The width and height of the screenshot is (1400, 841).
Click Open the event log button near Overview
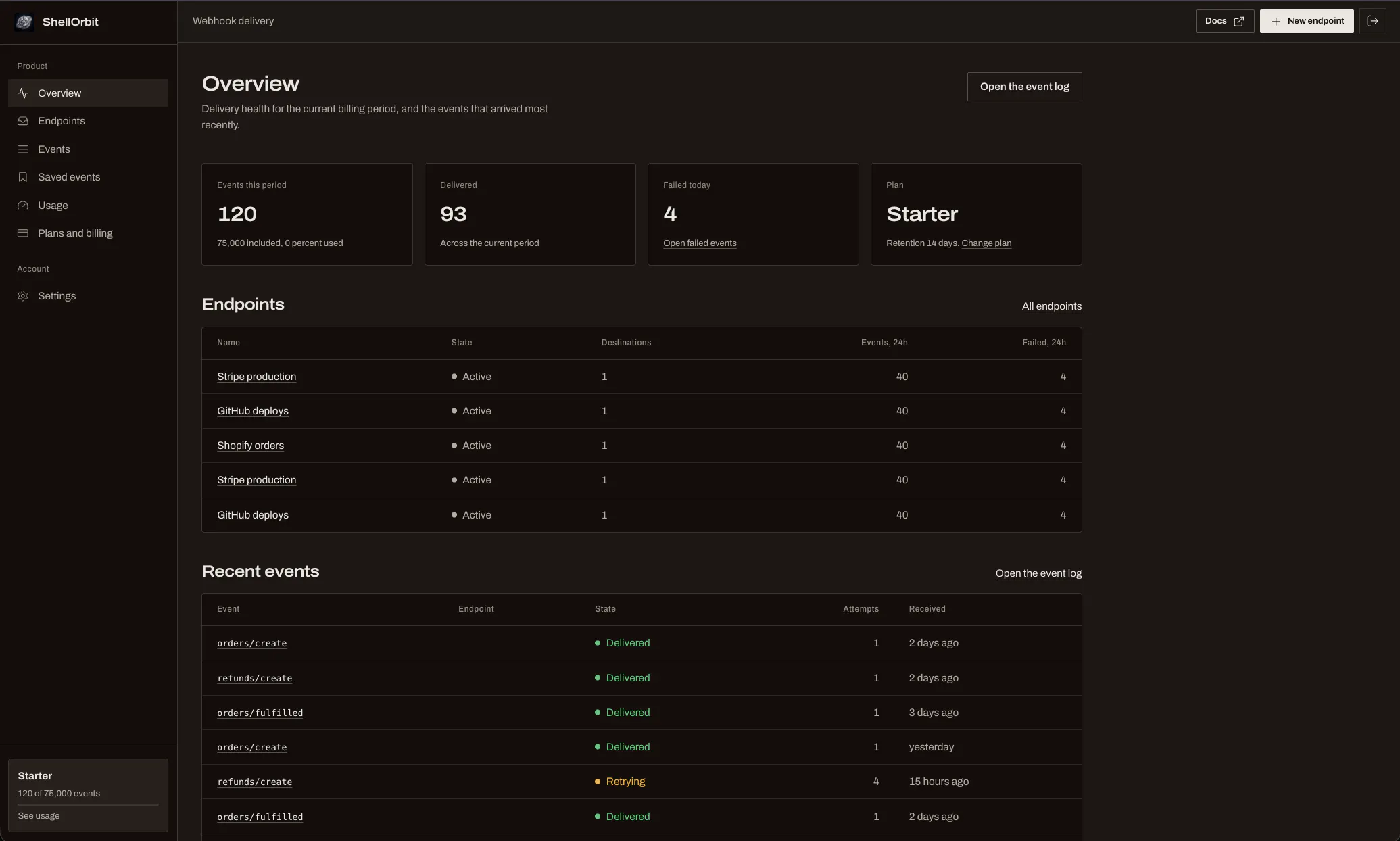1024,87
